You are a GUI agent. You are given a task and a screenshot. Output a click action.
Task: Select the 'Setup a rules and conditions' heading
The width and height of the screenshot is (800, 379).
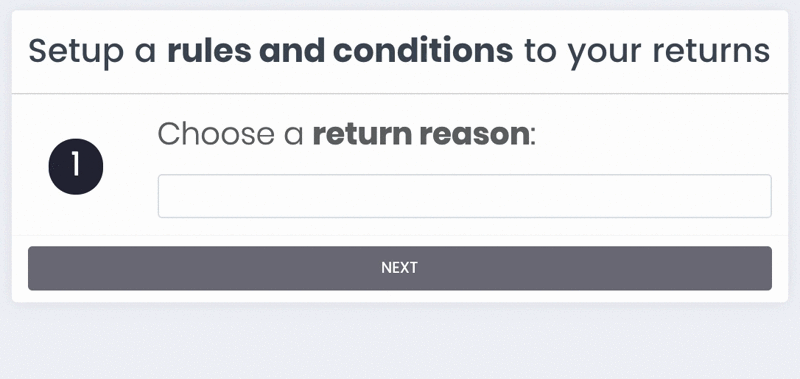pos(399,52)
